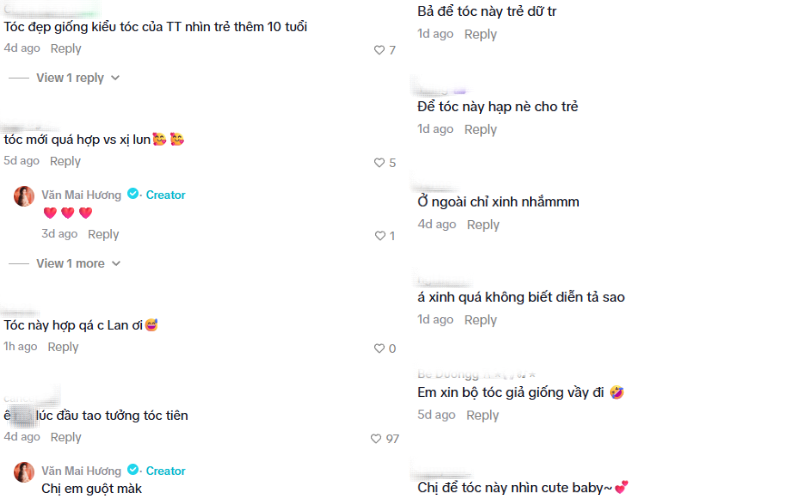Expand 'View 1 reply' thread

point(70,78)
